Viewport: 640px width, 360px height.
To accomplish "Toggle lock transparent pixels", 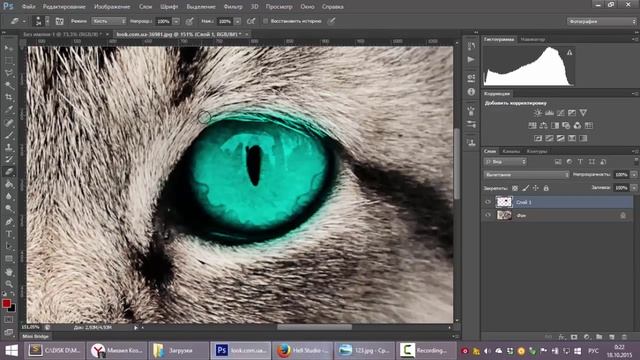I will (515, 188).
